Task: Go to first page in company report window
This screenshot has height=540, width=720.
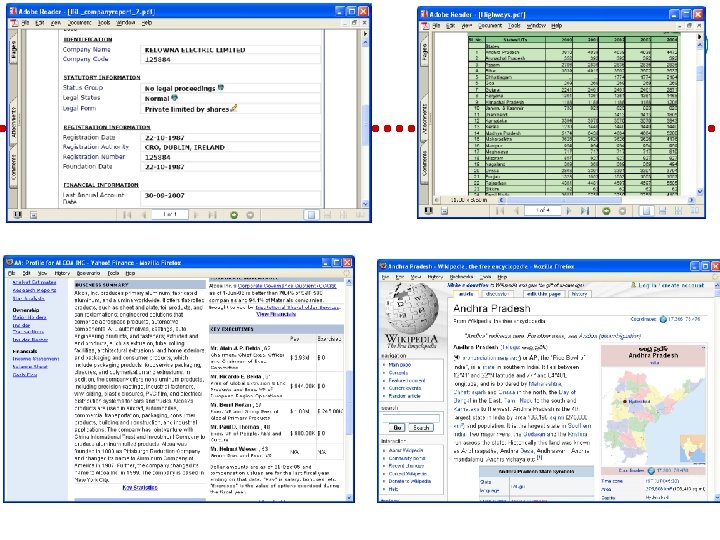Action: tap(127, 215)
